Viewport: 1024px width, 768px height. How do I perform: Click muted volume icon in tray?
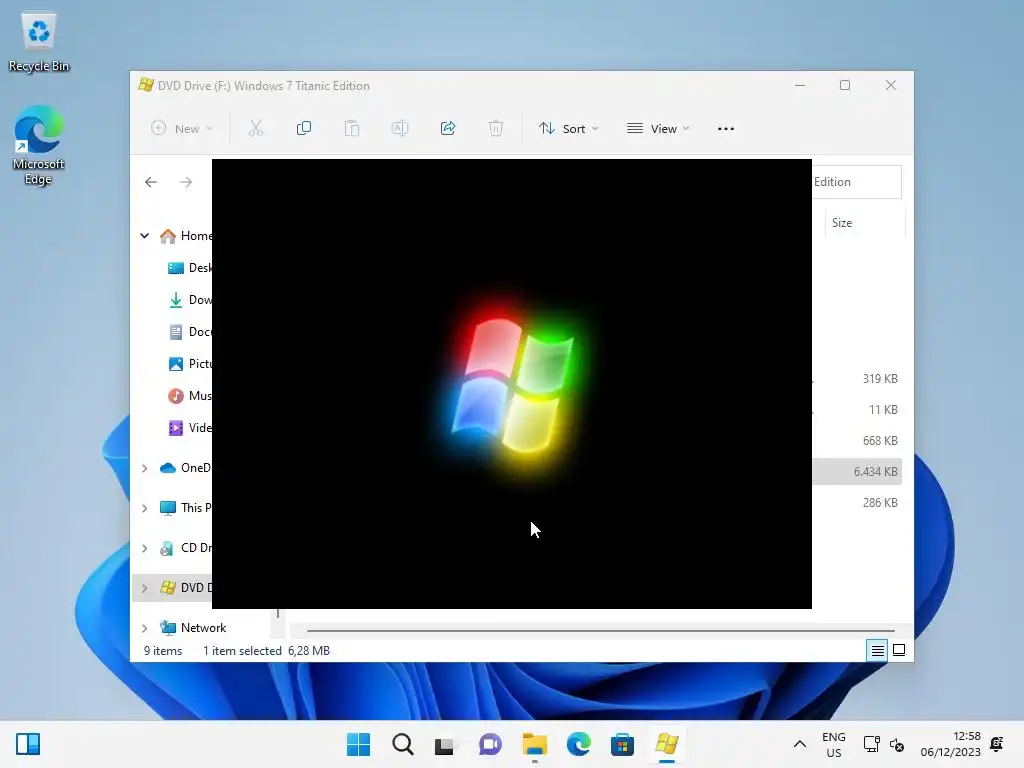click(x=897, y=744)
